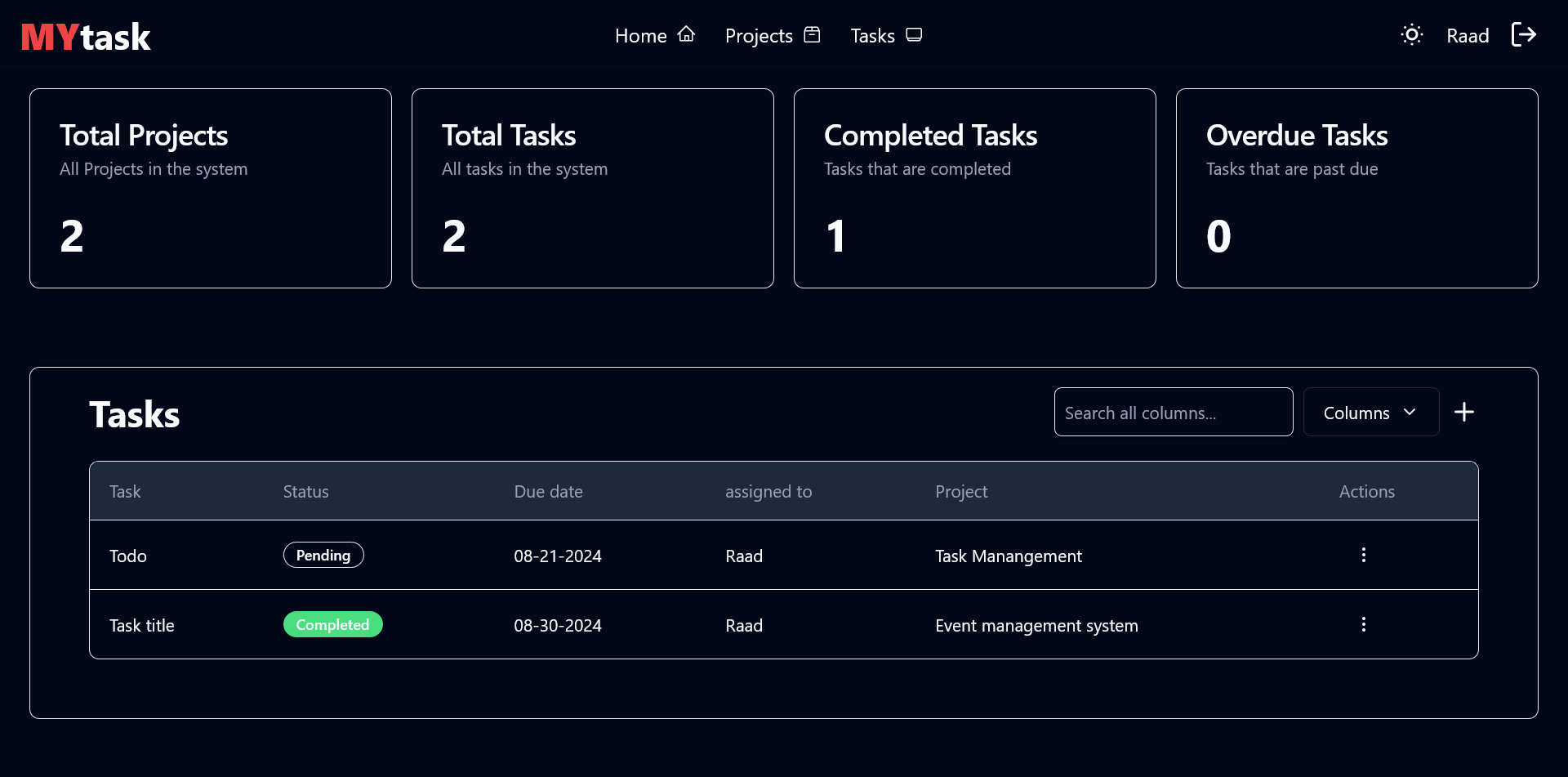1568x777 pixels.
Task: Focus the Search all columns field
Action: pos(1173,413)
